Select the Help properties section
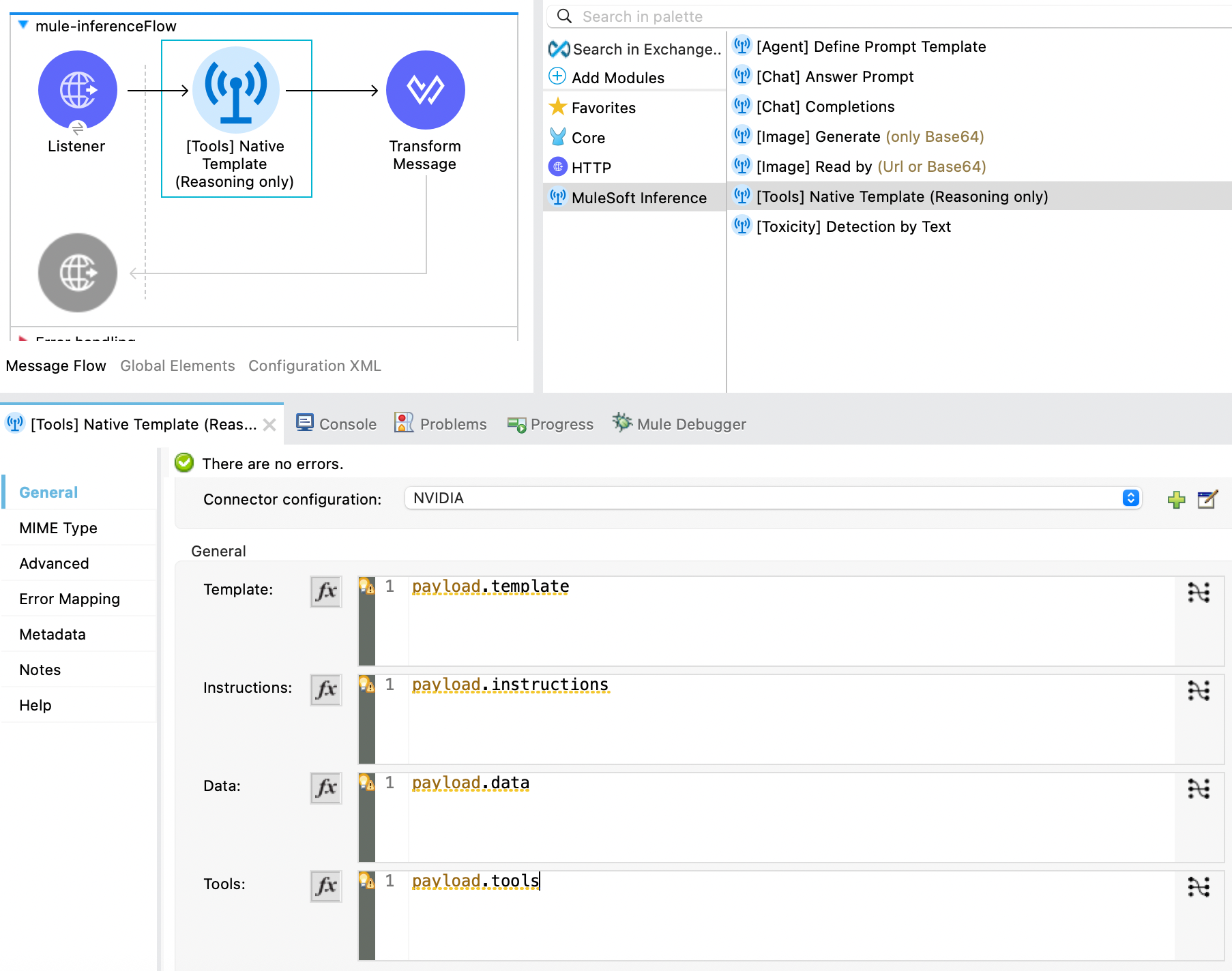The height and width of the screenshot is (971, 1232). tap(79, 705)
